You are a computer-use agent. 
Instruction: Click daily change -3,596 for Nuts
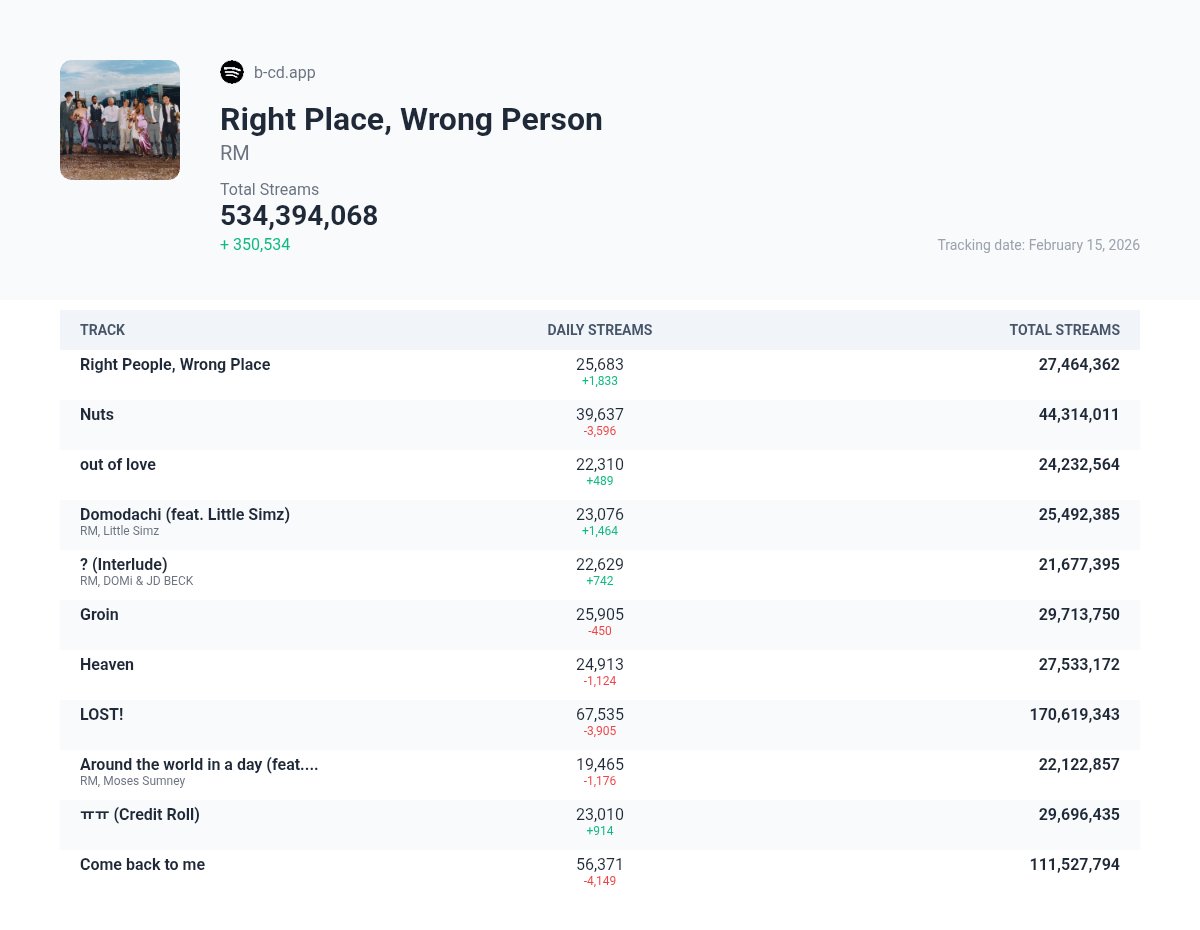point(600,431)
